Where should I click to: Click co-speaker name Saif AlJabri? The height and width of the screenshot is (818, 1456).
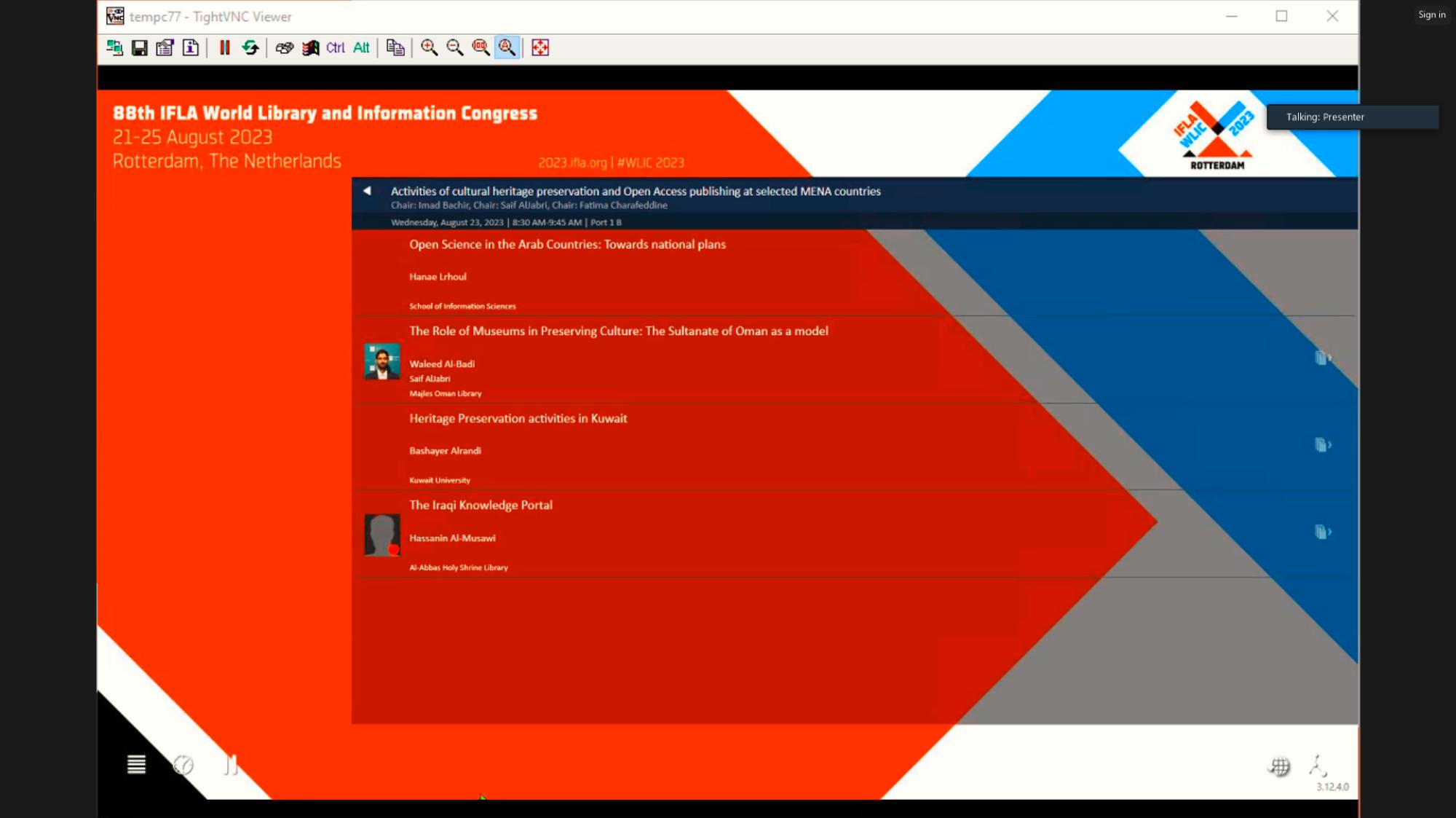coord(430,379)
